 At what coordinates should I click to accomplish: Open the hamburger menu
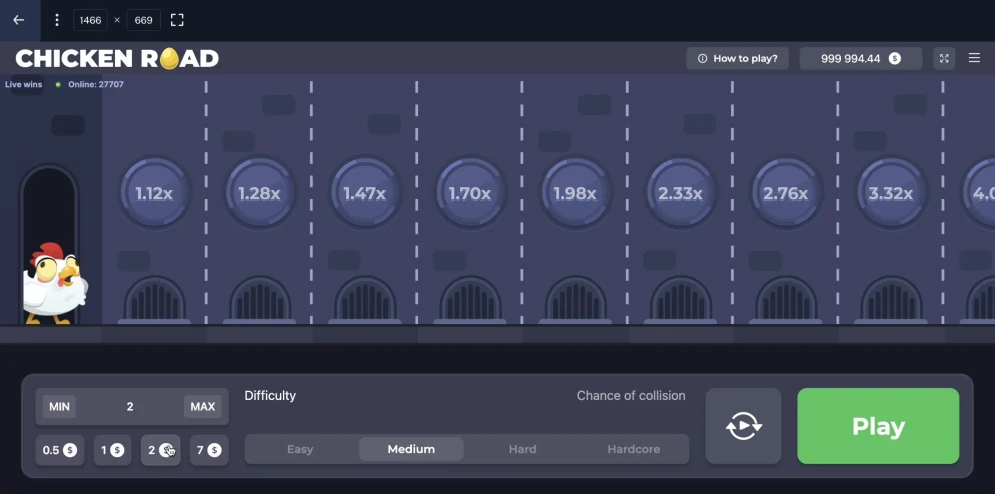coord(975,58)
